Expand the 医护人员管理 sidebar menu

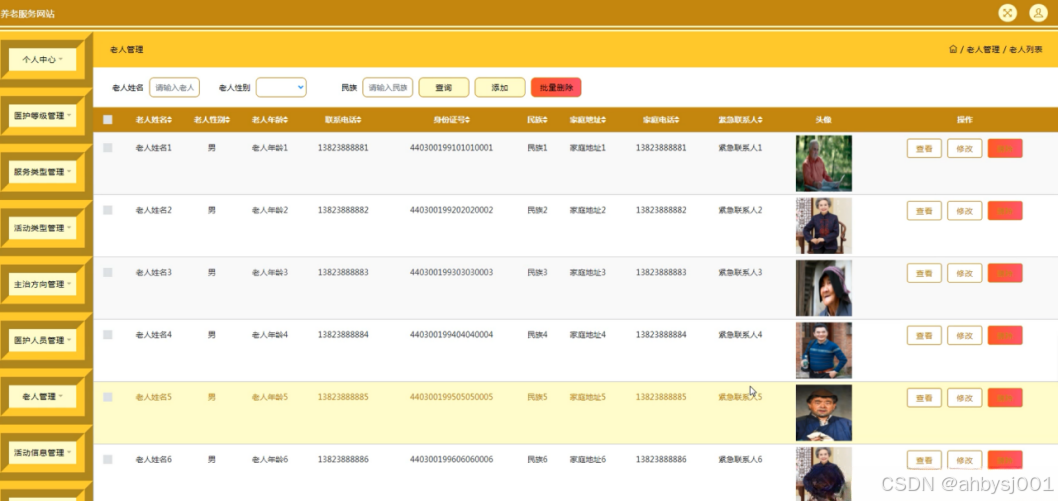pyautogui.click(x=43, y=340)
